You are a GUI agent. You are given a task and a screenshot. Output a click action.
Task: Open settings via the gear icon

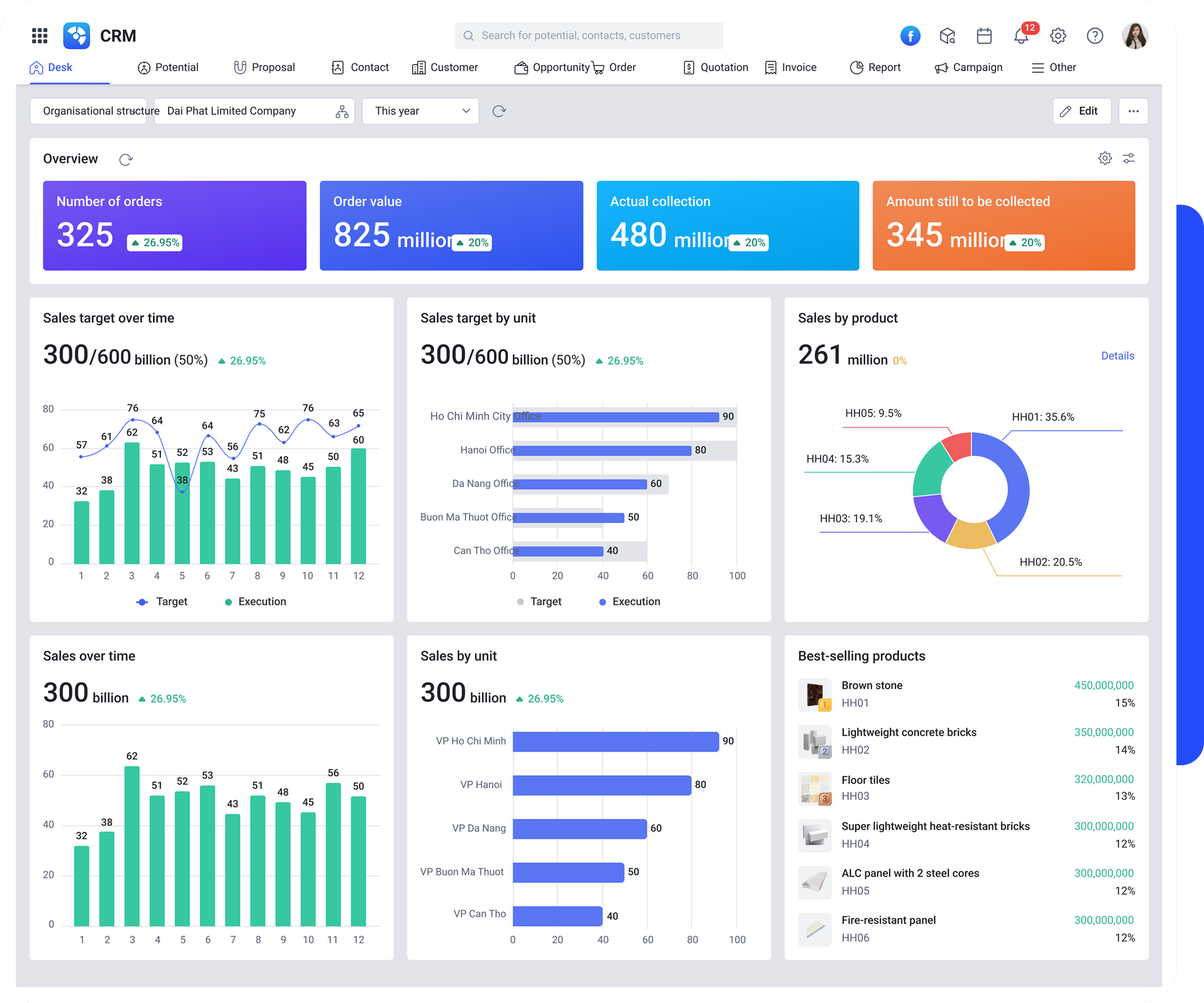1058,36
